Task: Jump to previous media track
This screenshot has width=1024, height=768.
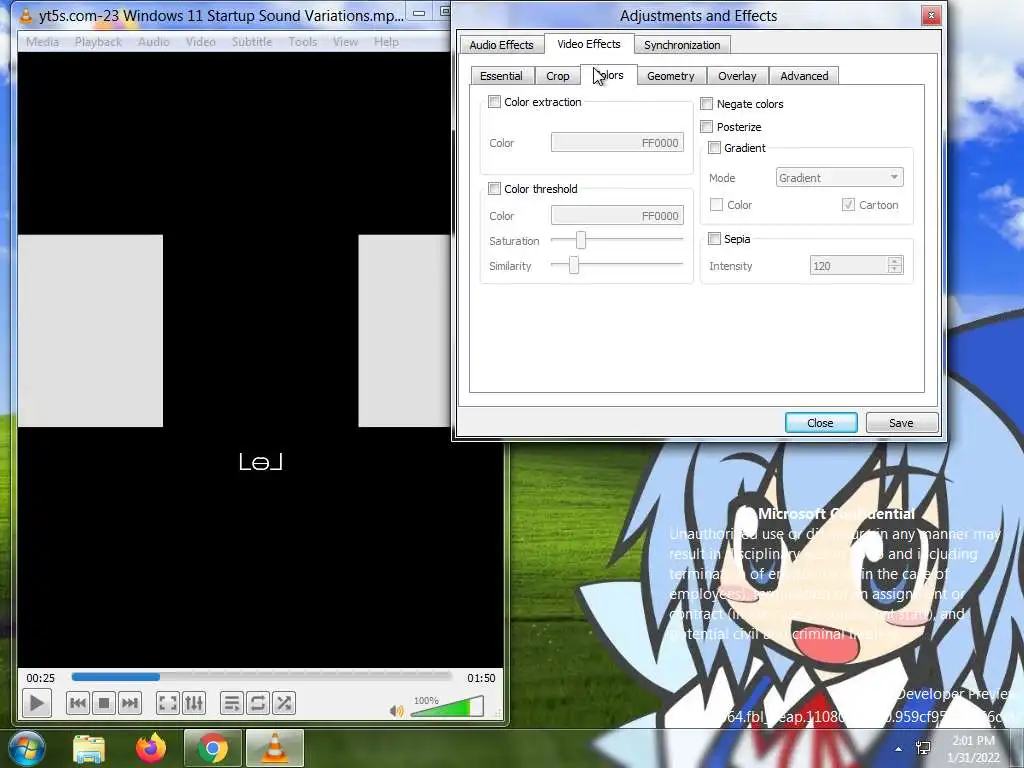Action: click(78, 703)
